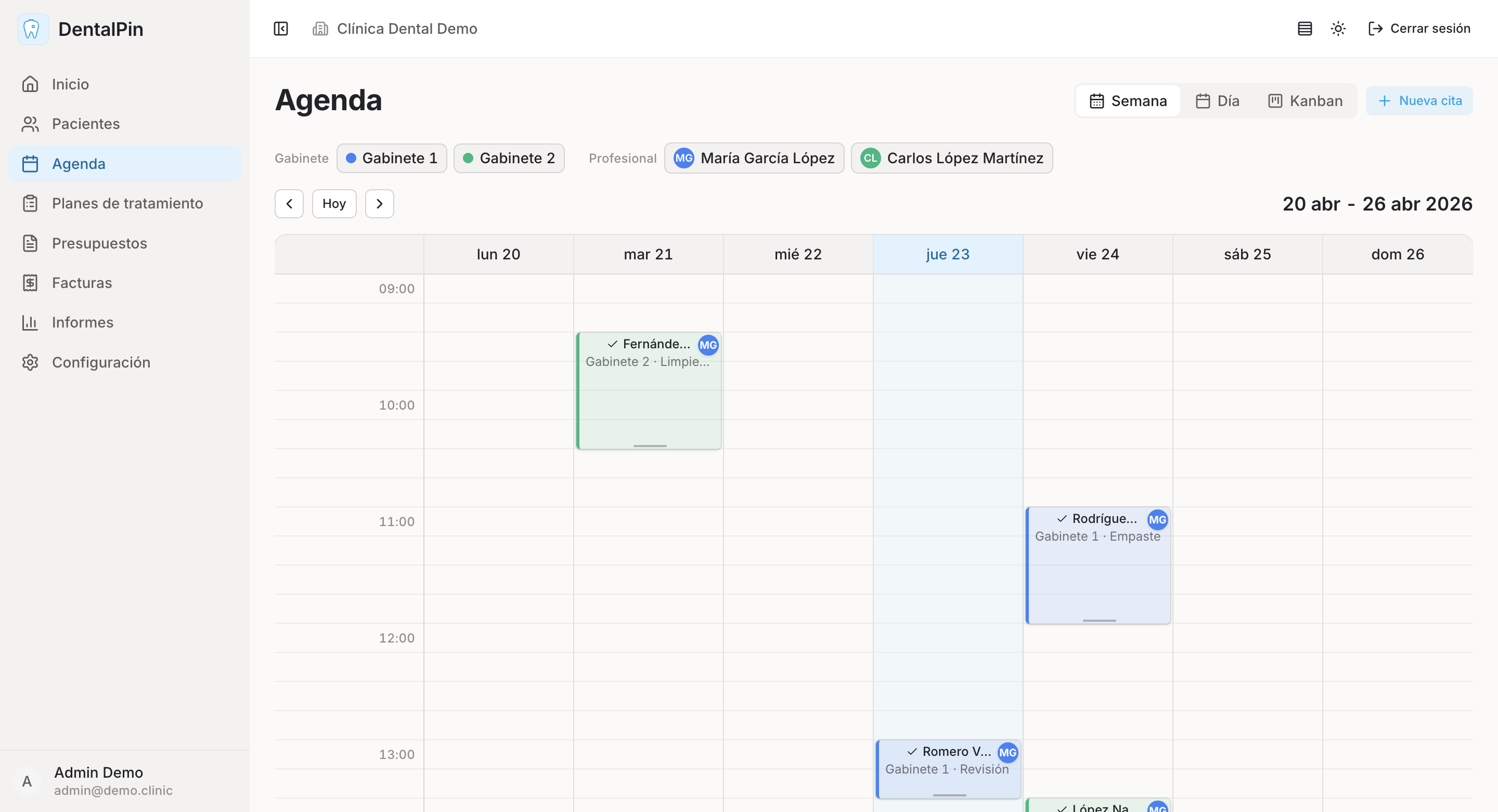The width and height of the screenshot is (1498, 812).
Task: Open Informes chart icon in sidebar
Action: click(x=30, y=322)
